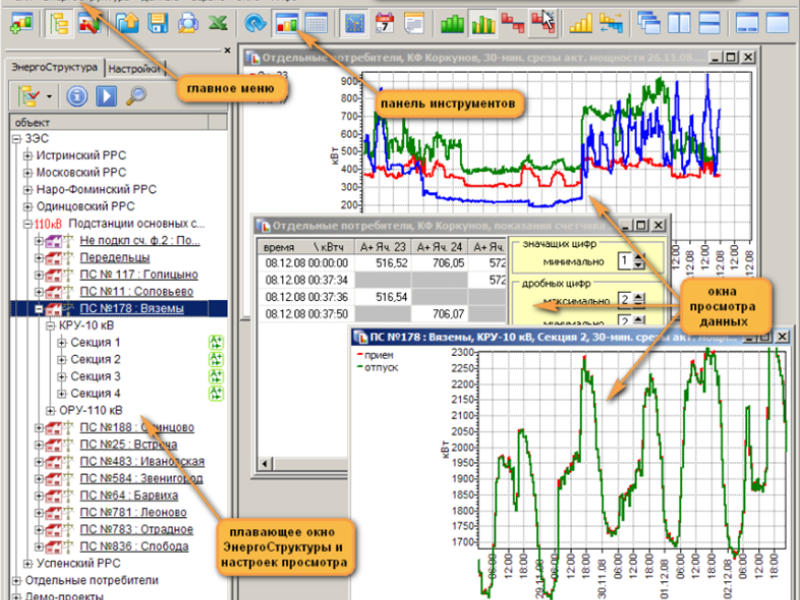The height and width of the screenshot is (600, 800).
Task: Click the open folder with up arrow icon
Action: (x=128, y=23)
